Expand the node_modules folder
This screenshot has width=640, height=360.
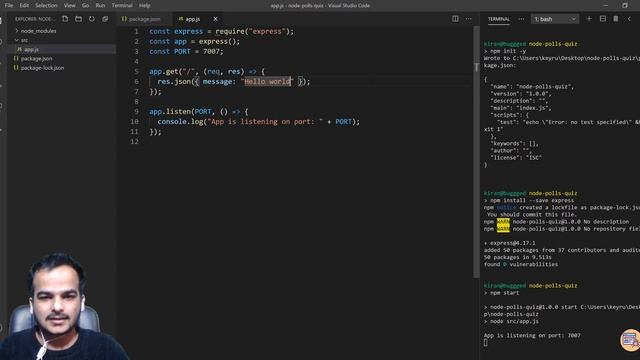pos(38,31)
